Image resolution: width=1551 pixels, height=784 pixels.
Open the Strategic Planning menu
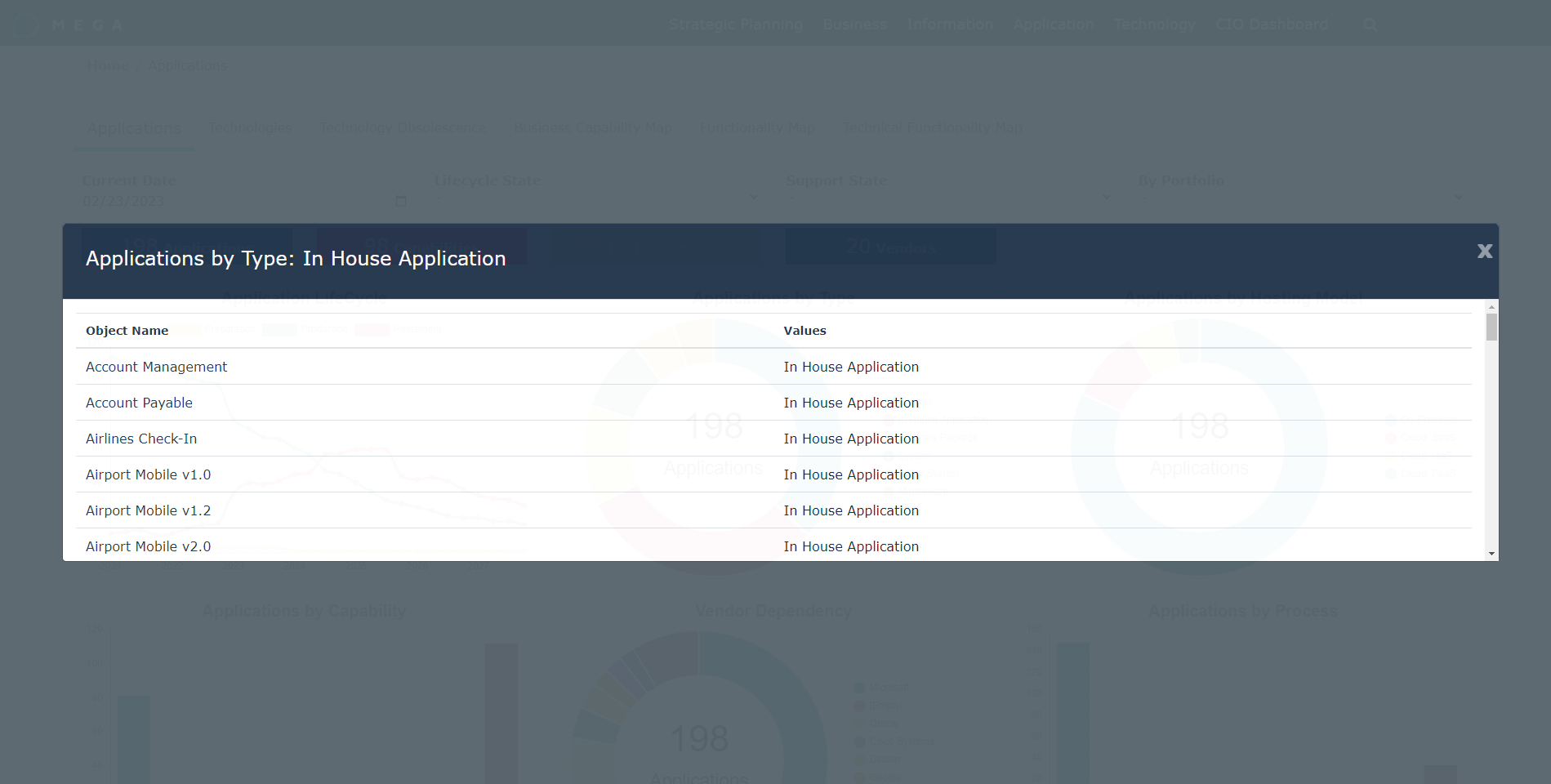click(735, 24)
